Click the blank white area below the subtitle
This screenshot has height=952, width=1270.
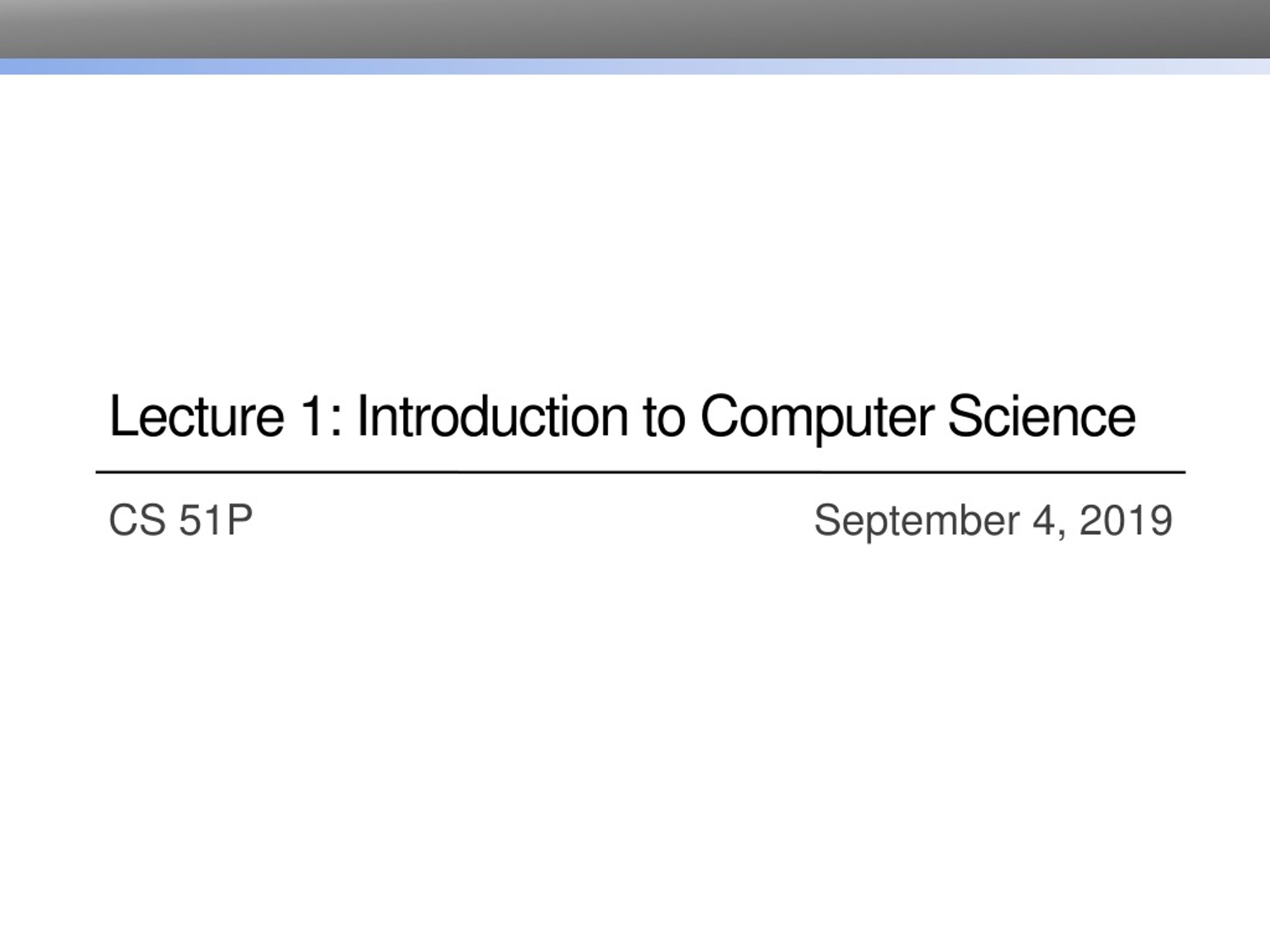coord(635,746)
